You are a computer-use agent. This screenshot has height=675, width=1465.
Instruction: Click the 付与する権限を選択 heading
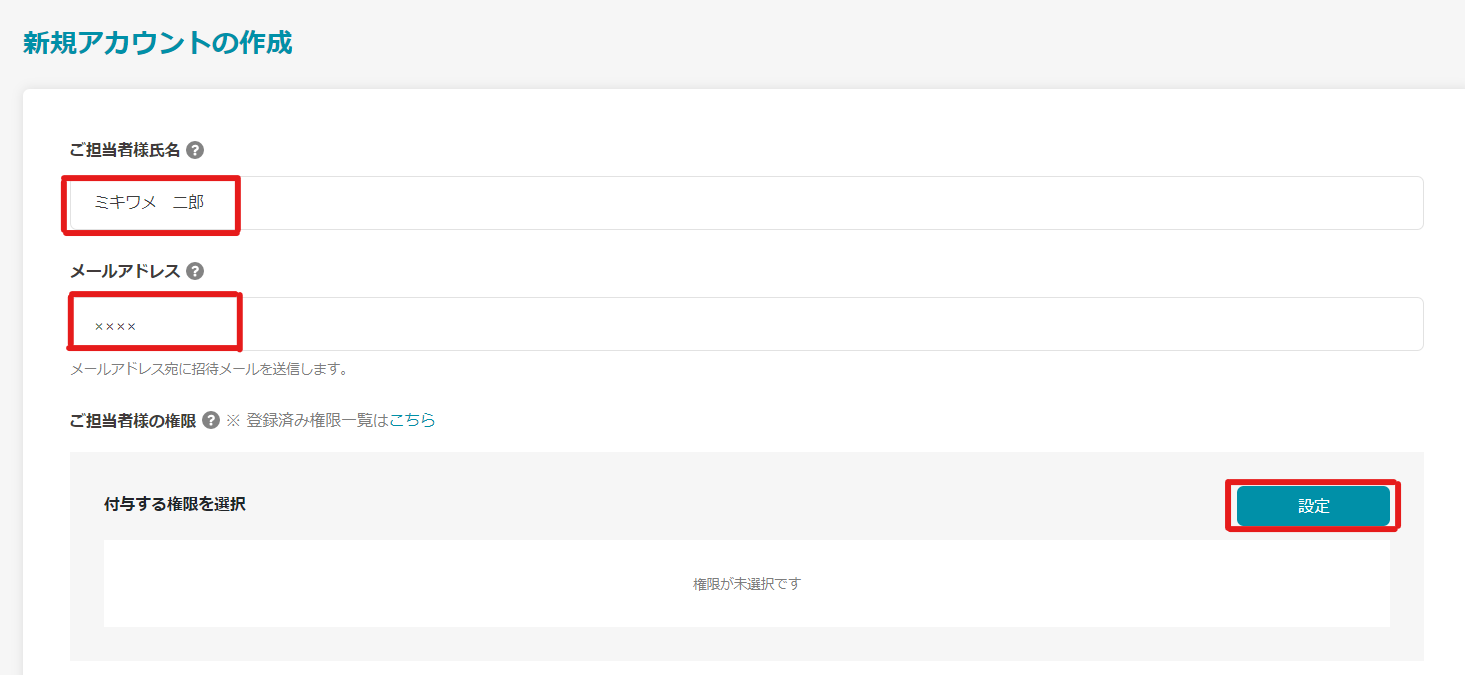pyautogui.click(x=174, y=504)
